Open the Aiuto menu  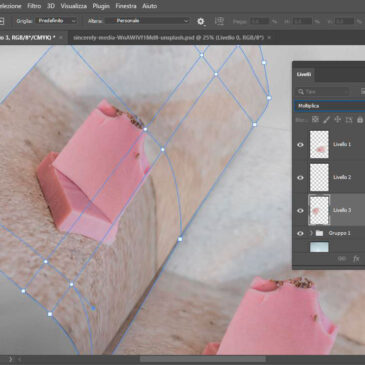coord(149,6)
